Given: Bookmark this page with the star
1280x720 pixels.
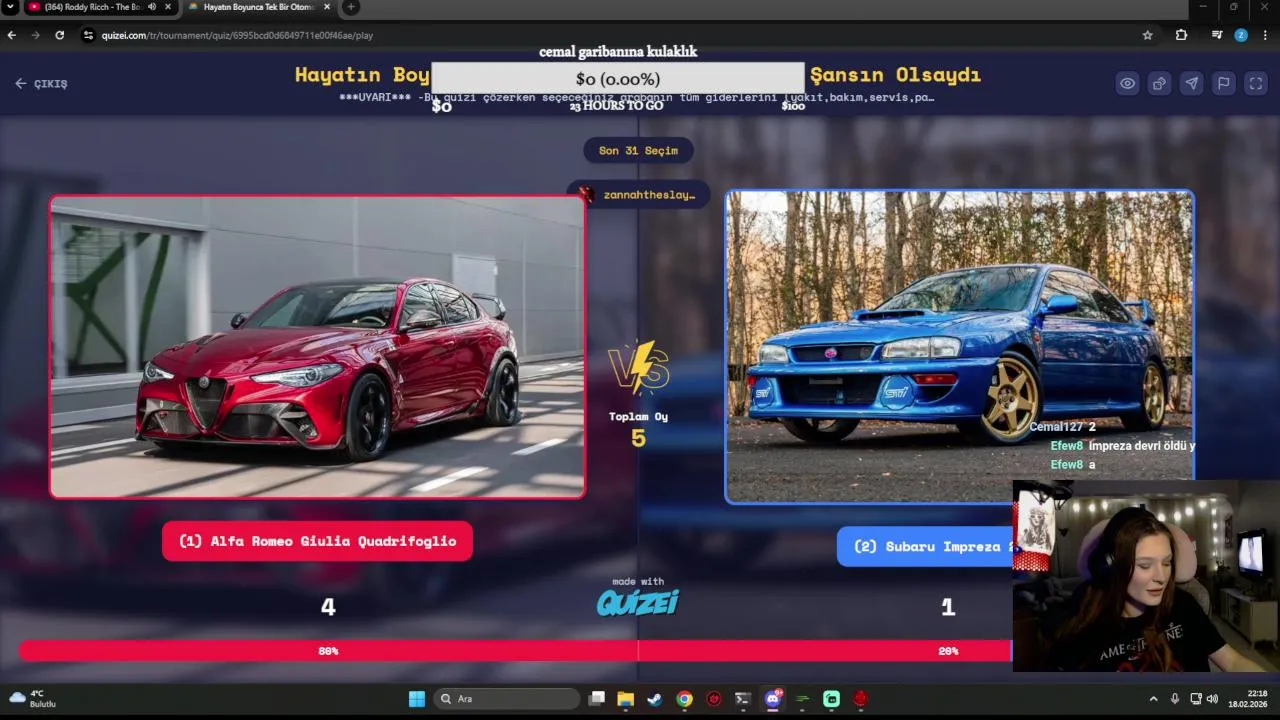Looking at the screenshot, I should 1147,35.
